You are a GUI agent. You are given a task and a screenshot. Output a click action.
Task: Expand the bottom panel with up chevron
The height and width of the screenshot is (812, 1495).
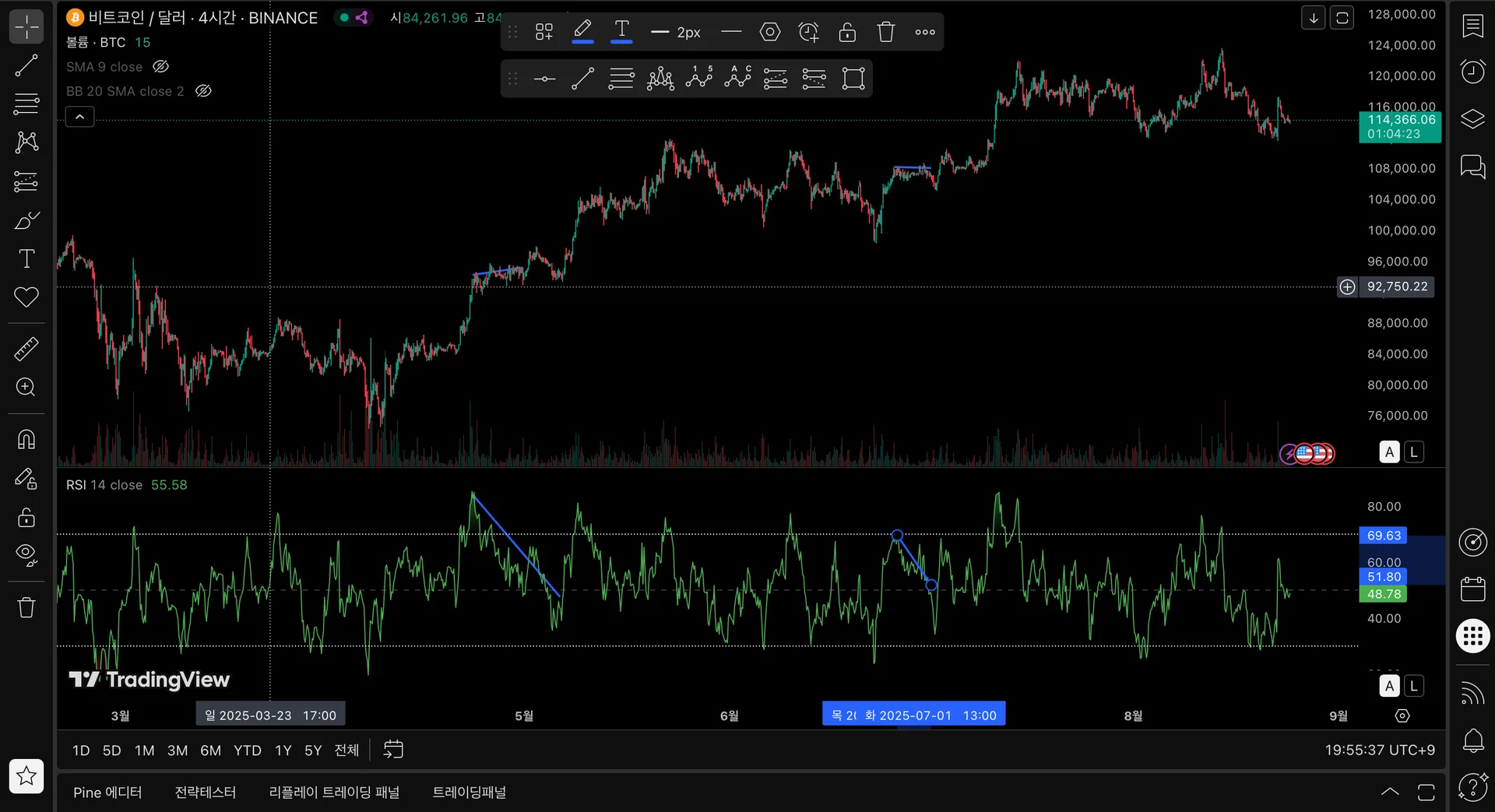[1389, 792]
